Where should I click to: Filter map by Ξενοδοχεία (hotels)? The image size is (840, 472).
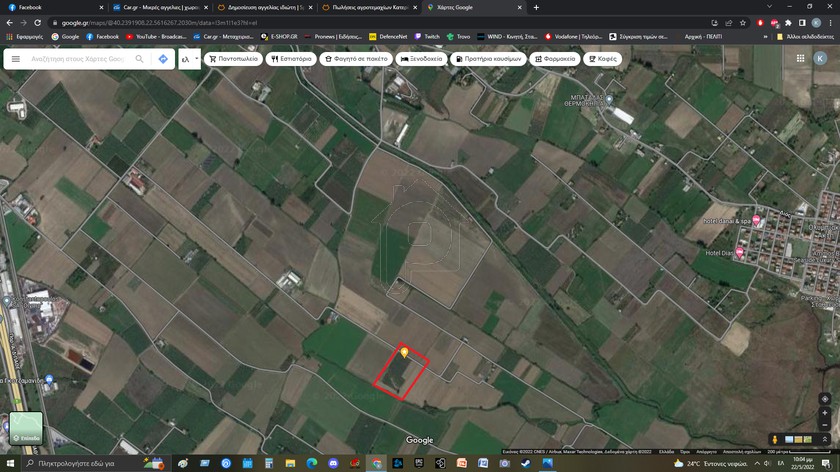click(x=421, y=59)
